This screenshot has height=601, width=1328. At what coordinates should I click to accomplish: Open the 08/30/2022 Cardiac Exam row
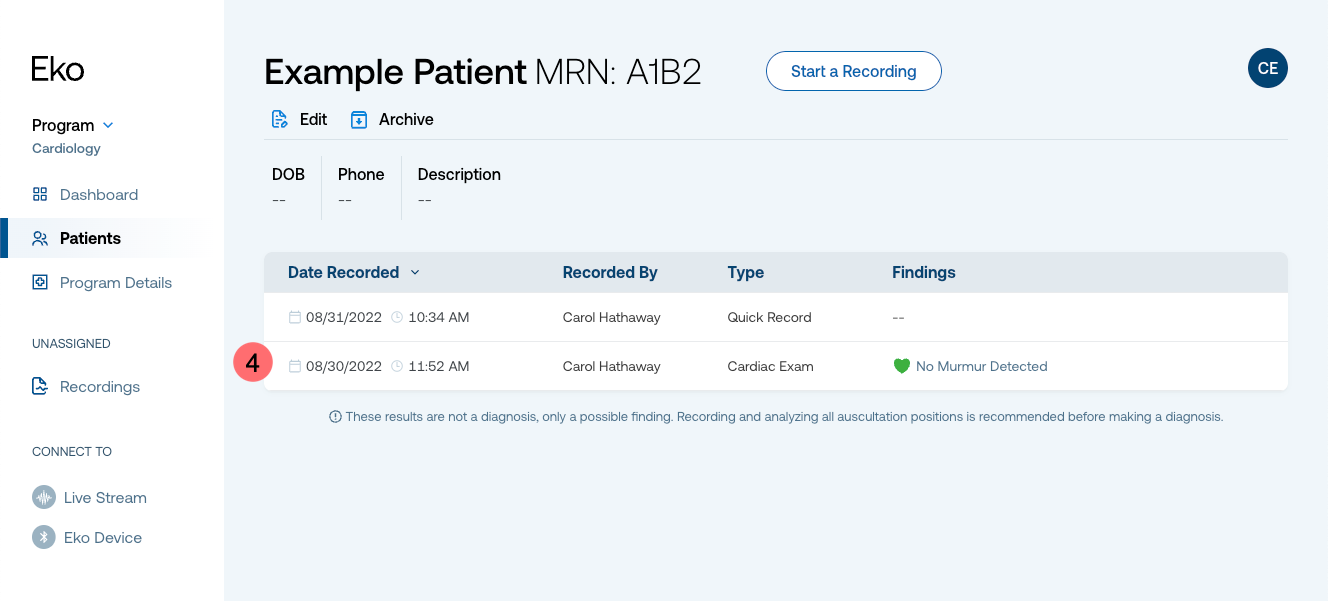click(776, 366)
